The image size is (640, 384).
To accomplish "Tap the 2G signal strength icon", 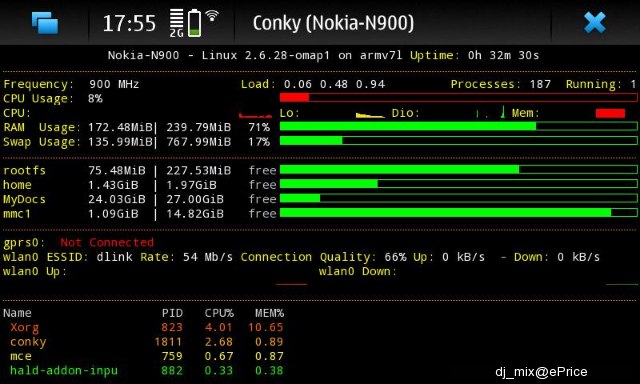I will pos(177,23).
